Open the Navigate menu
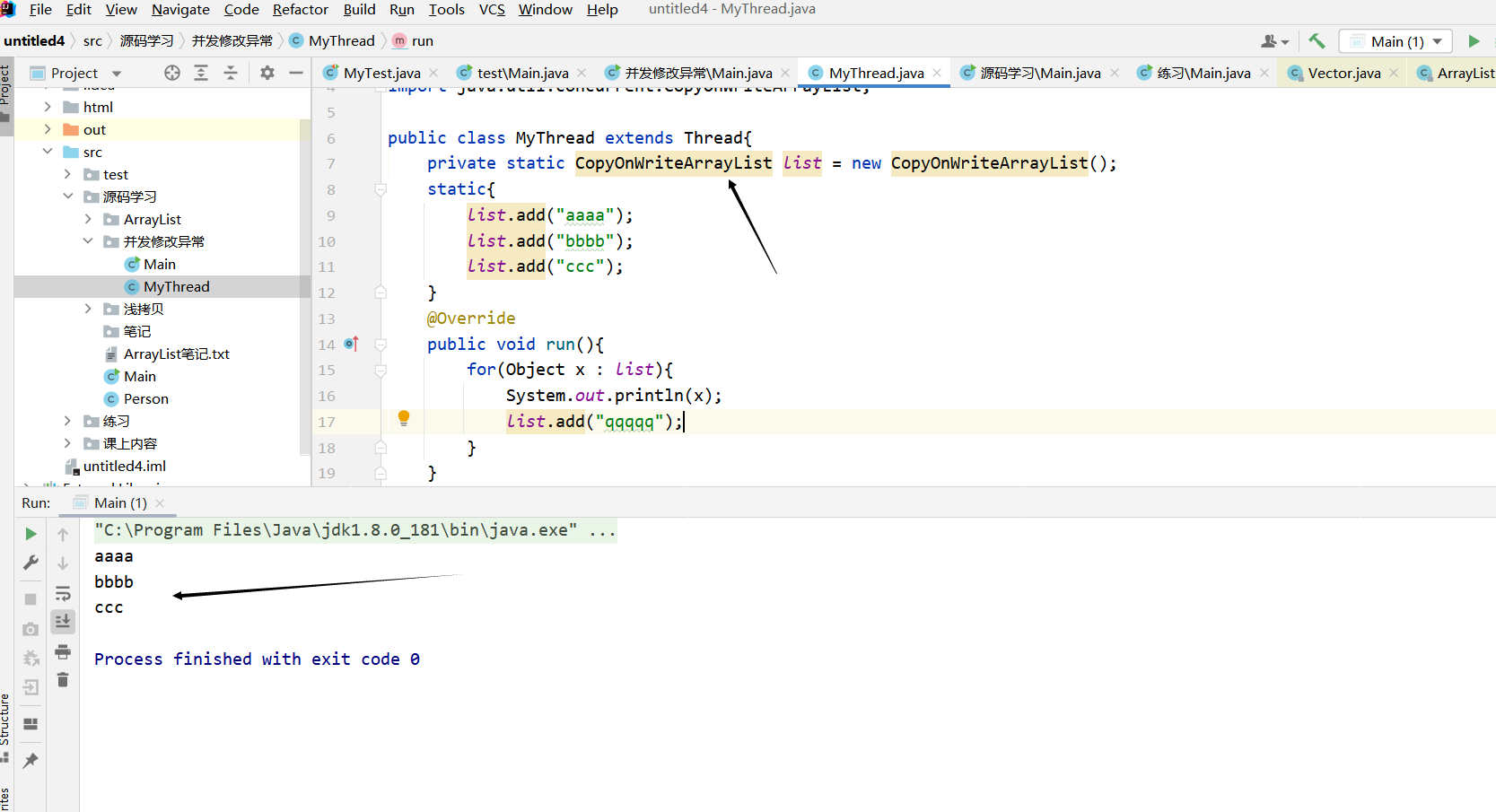This screenshot has height=812, width=1496. pos(180,9)
